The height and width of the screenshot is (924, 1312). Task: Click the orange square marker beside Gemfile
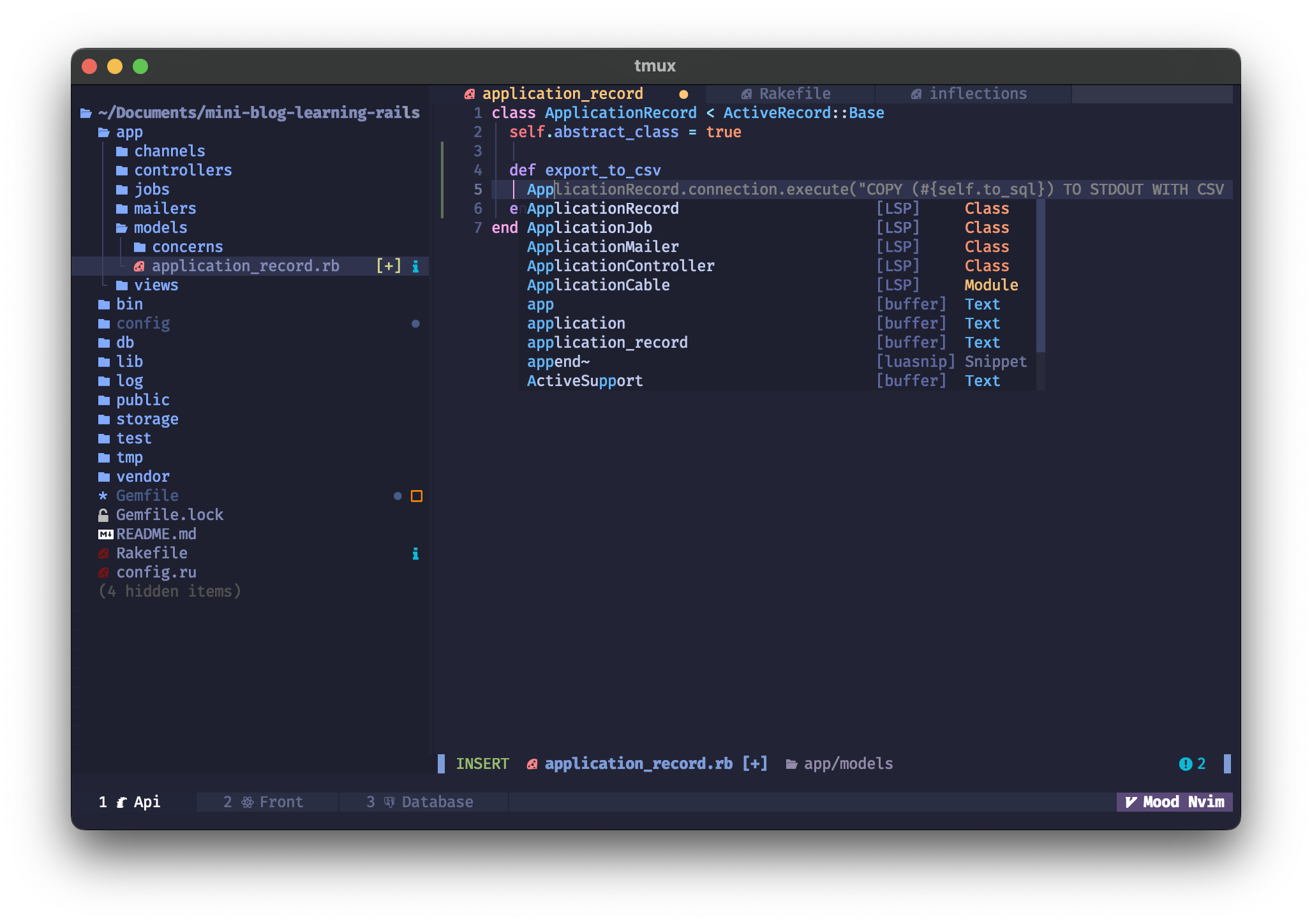pos(417,496)
